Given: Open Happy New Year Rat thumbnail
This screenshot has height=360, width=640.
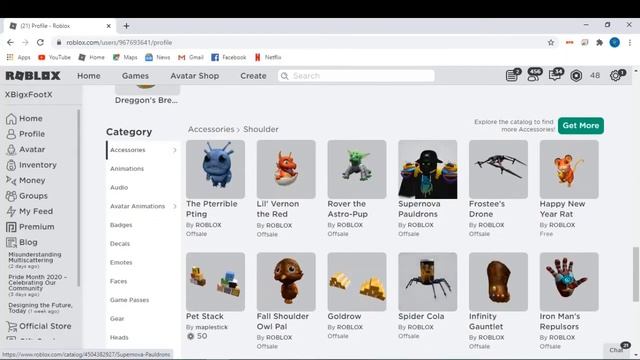Looking at the screenshot, I should 569,169.
